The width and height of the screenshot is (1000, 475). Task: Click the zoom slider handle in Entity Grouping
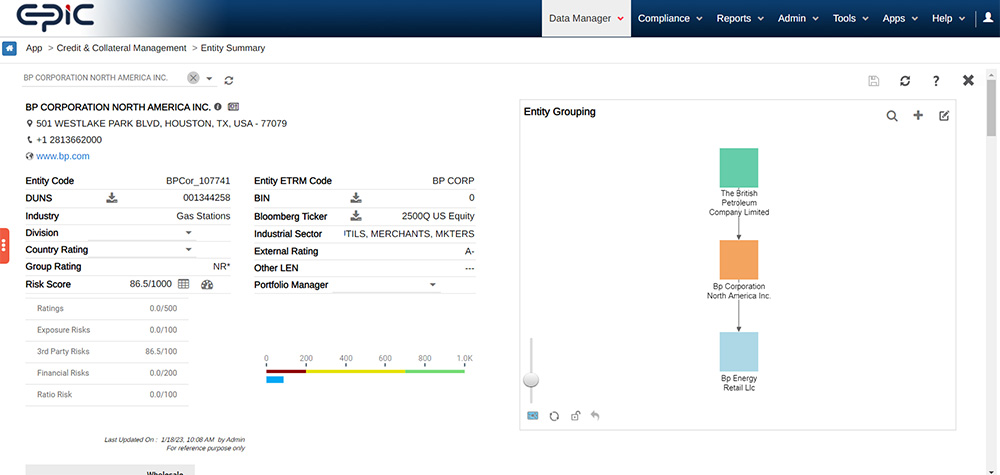click(531, 380)
